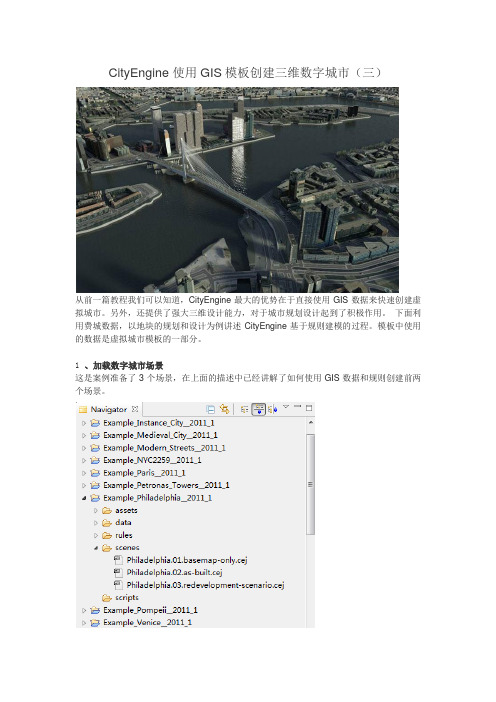The width and height of the screenshot is (496, 702).
Task: Click the last toolbar icon before the view menu
Action: pos(272,409)
